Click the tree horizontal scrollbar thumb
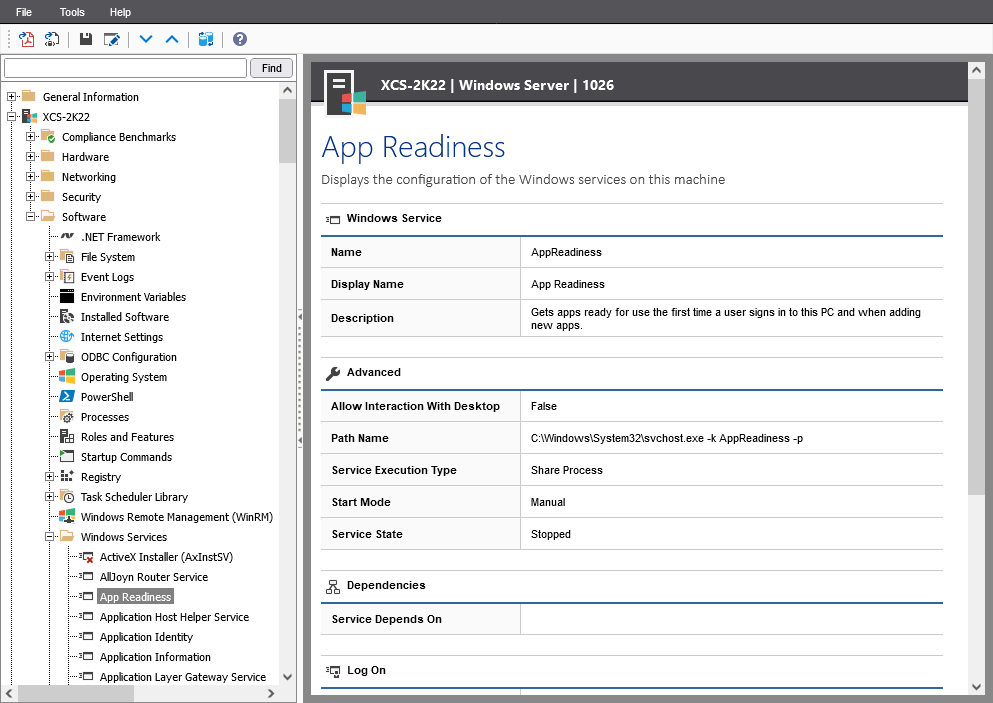The height and width of the screenshot is (703, 993). 75,694
